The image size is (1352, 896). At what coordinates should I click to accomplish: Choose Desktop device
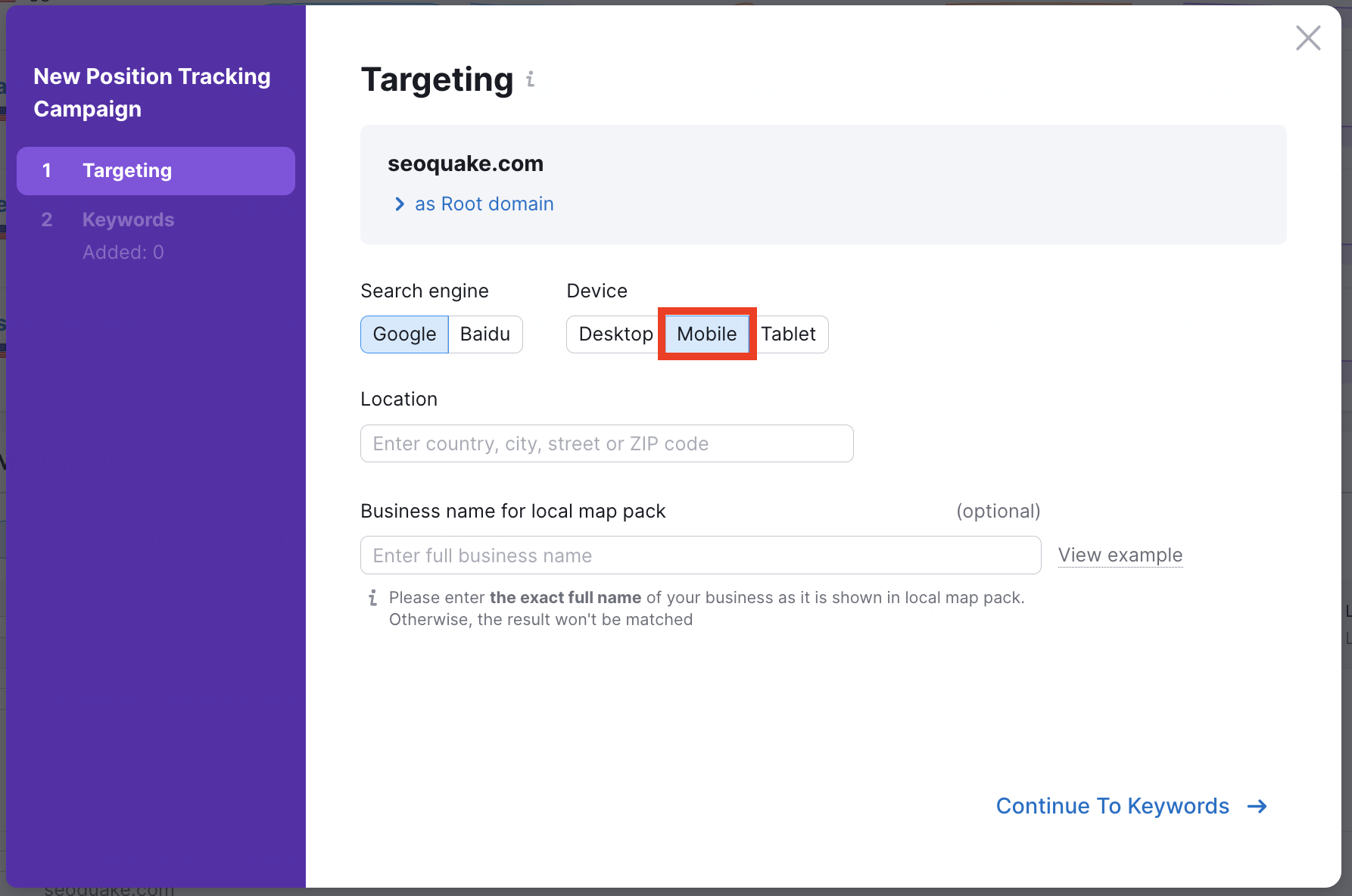(x=615, y=334)
